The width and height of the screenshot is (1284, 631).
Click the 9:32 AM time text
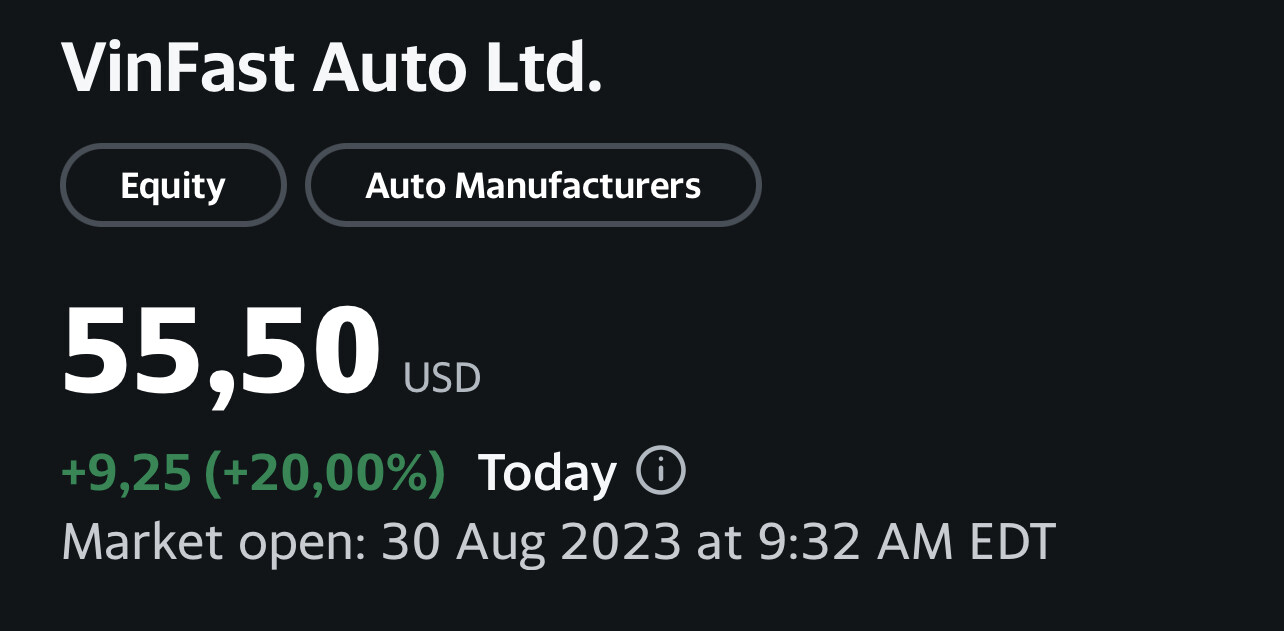tap(853, 543)
